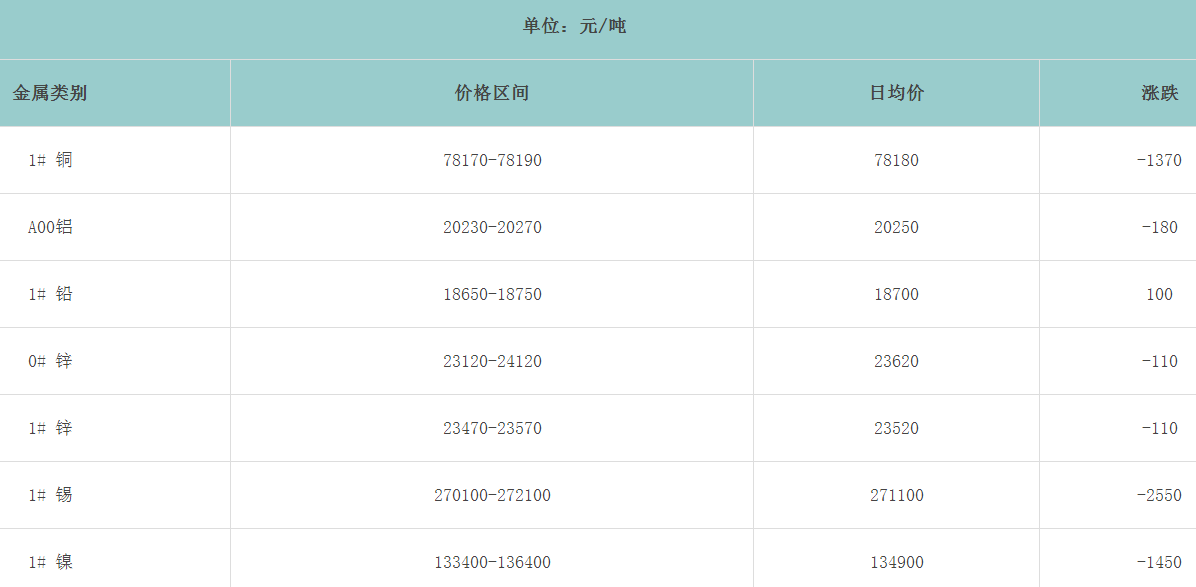Image resolution: width=1196 pixels, height=587 pixels.
Task: Select the 1# 铜 metal name cell
Action: point(50,160)
